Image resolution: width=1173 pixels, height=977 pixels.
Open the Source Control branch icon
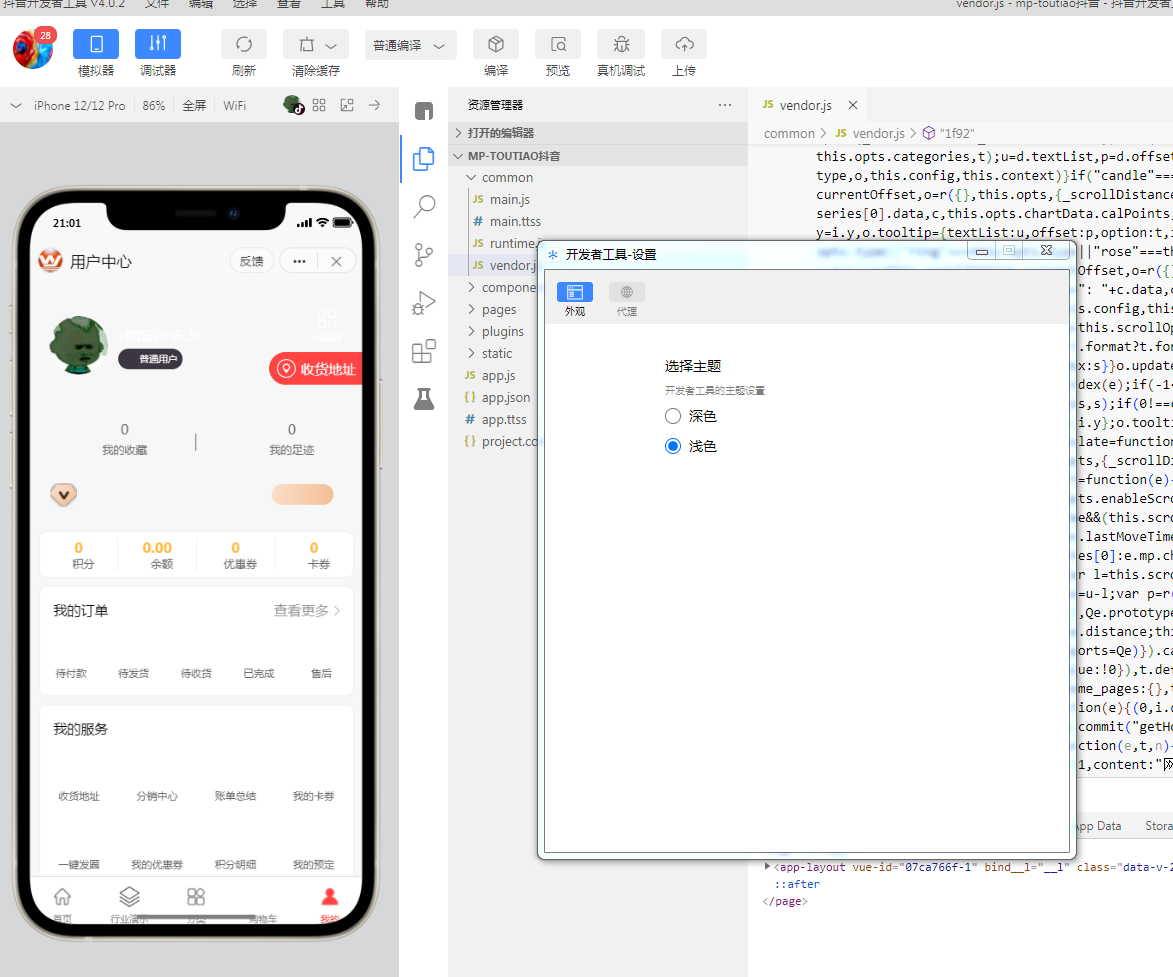coord(424,255)
